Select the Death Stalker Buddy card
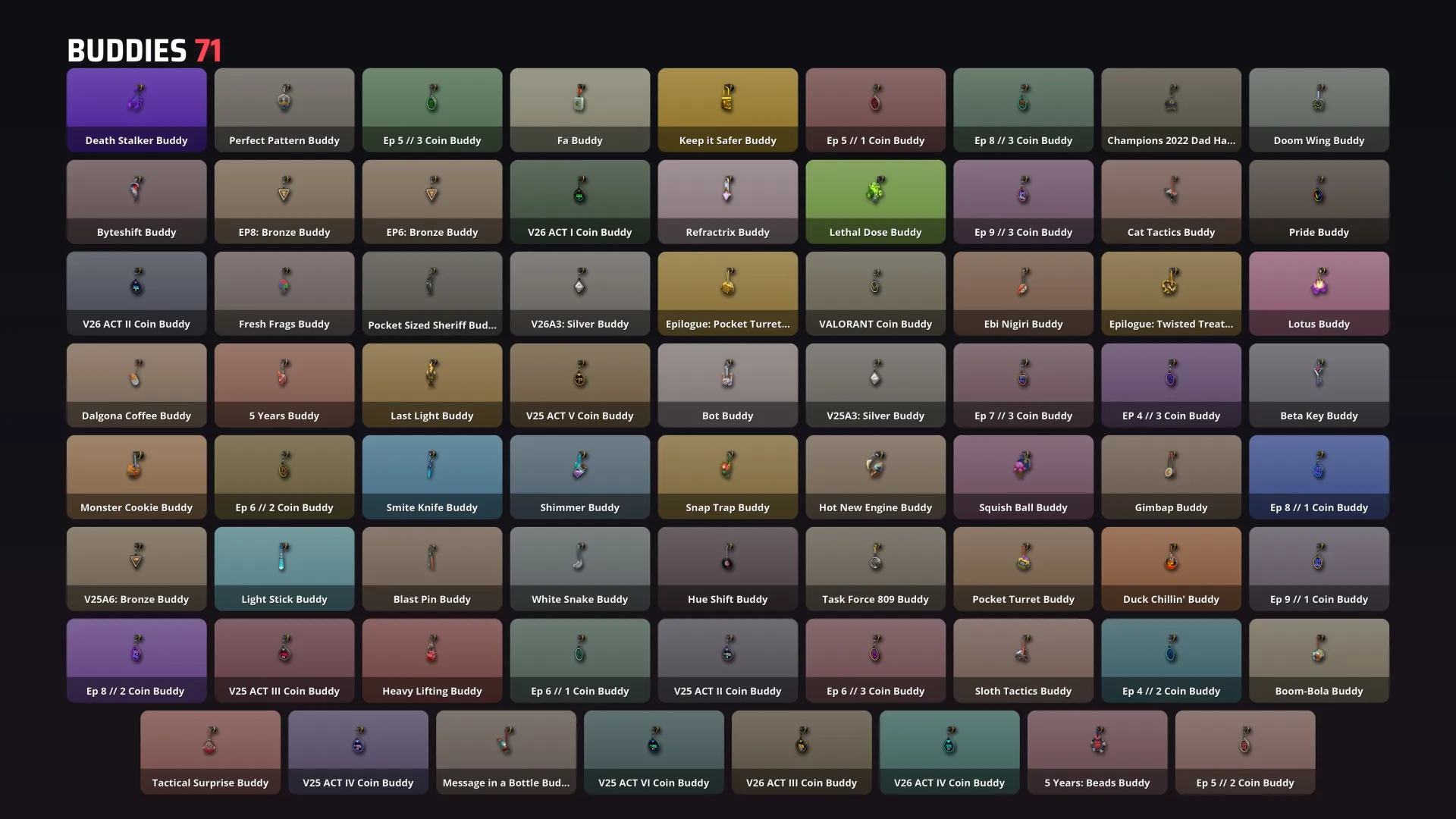This screenshot has width=1456, height=819. [x=136, y=110]
